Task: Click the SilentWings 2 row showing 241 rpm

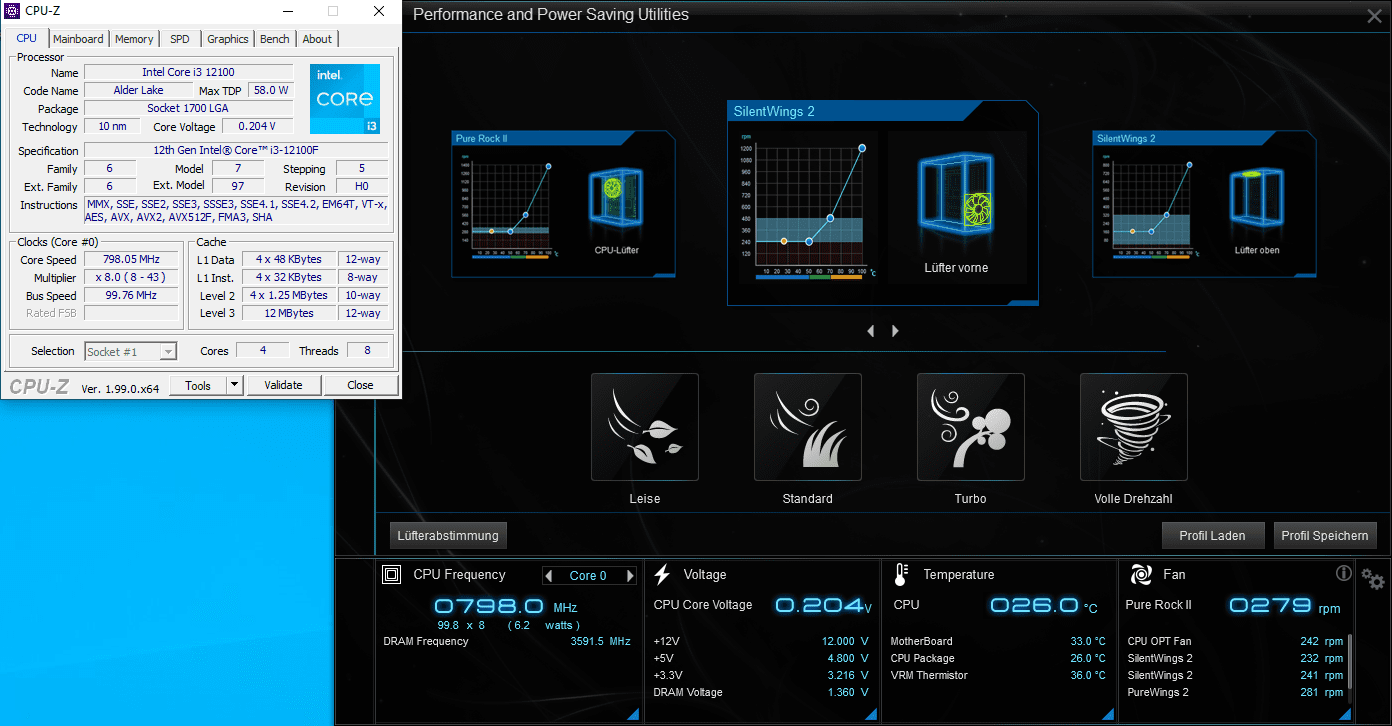Action: [1235, 675]
